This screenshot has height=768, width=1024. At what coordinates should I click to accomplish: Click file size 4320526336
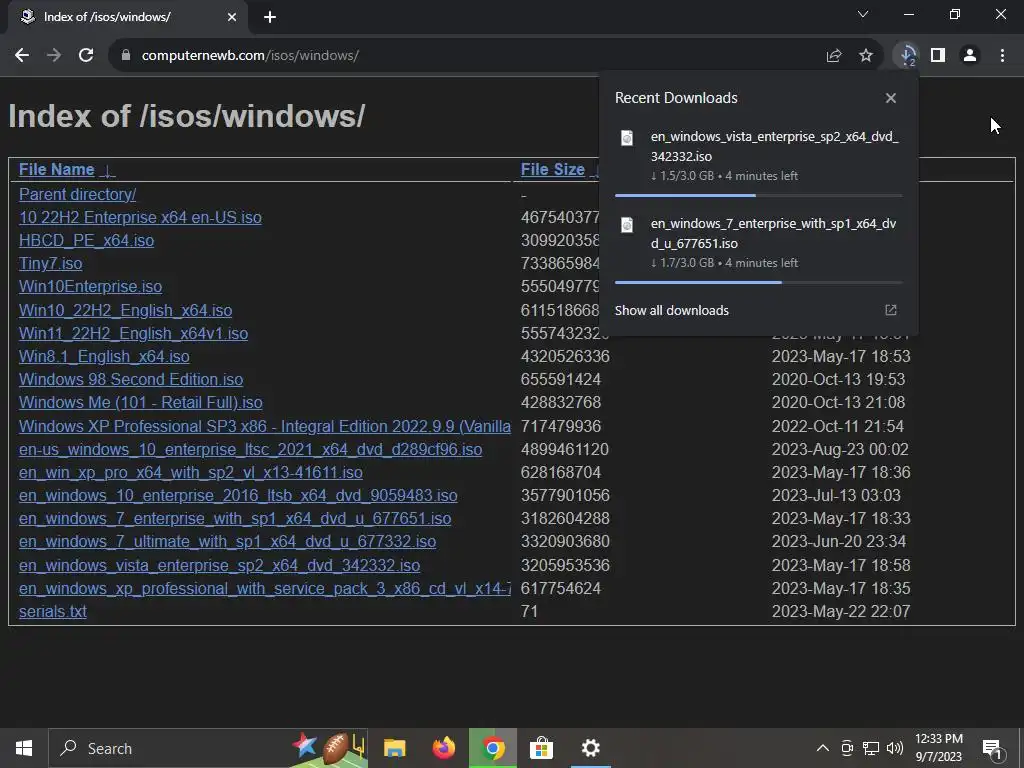coord(565,357)
